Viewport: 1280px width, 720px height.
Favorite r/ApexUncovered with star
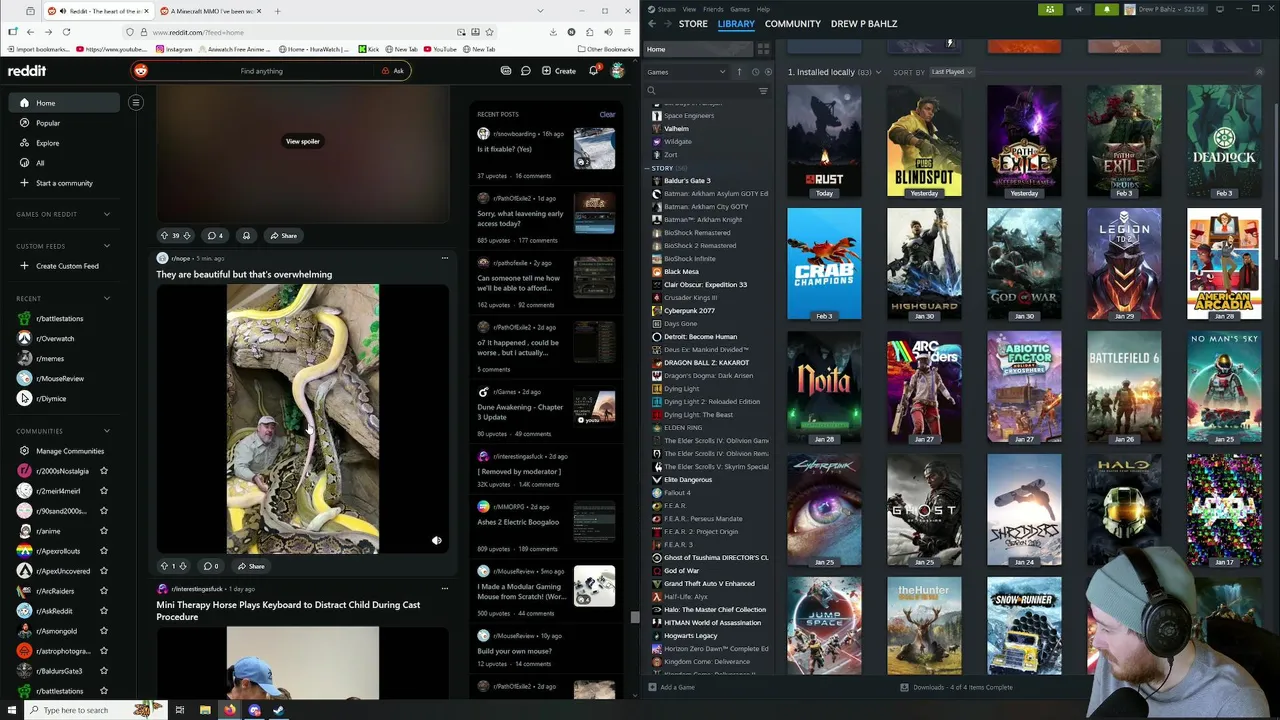(x=104, y=571)
